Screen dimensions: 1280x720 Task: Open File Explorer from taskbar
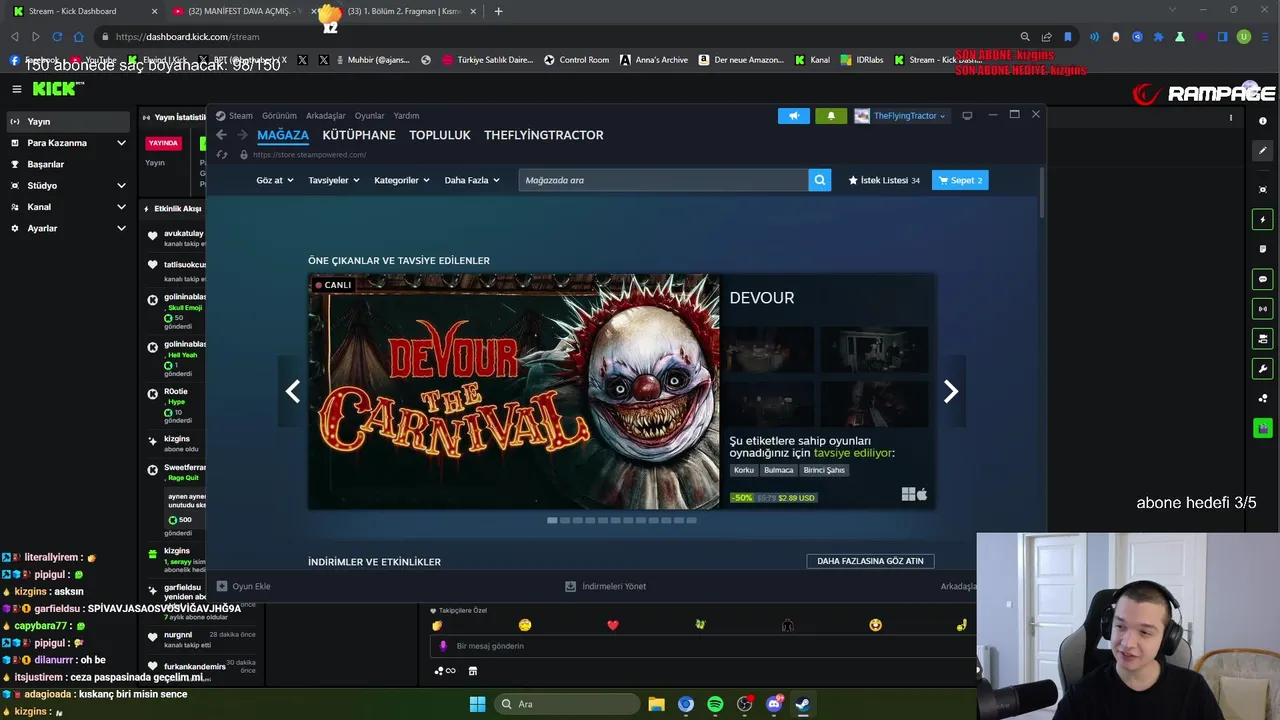656,704
